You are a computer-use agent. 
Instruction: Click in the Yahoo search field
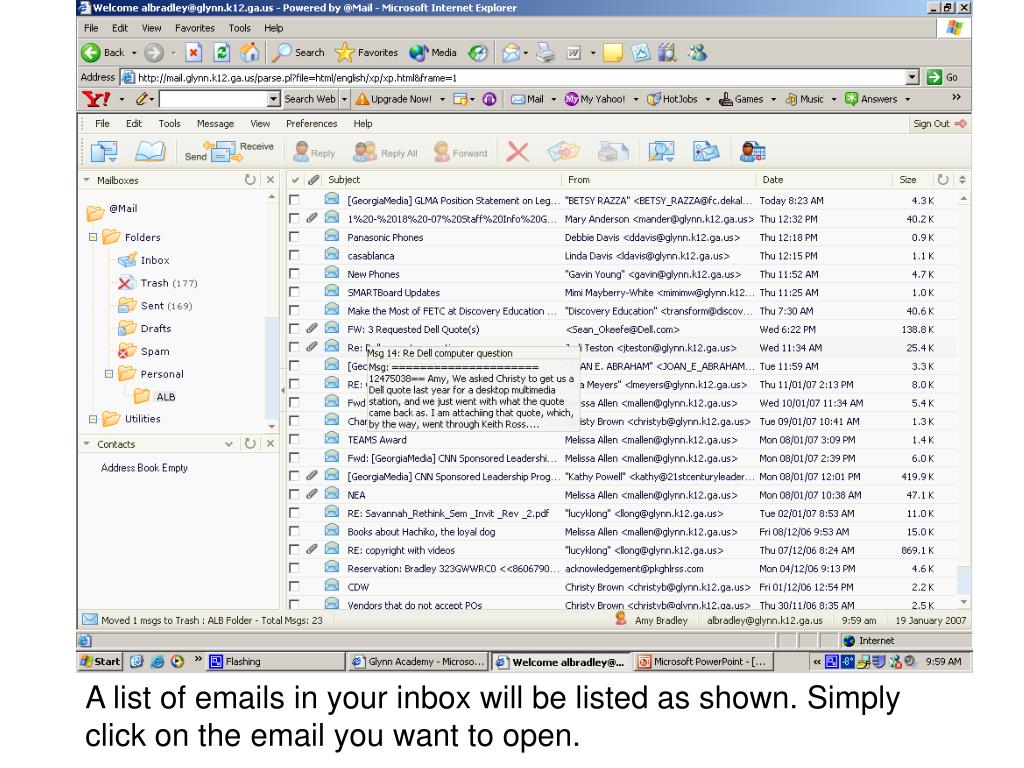[214, 99]
